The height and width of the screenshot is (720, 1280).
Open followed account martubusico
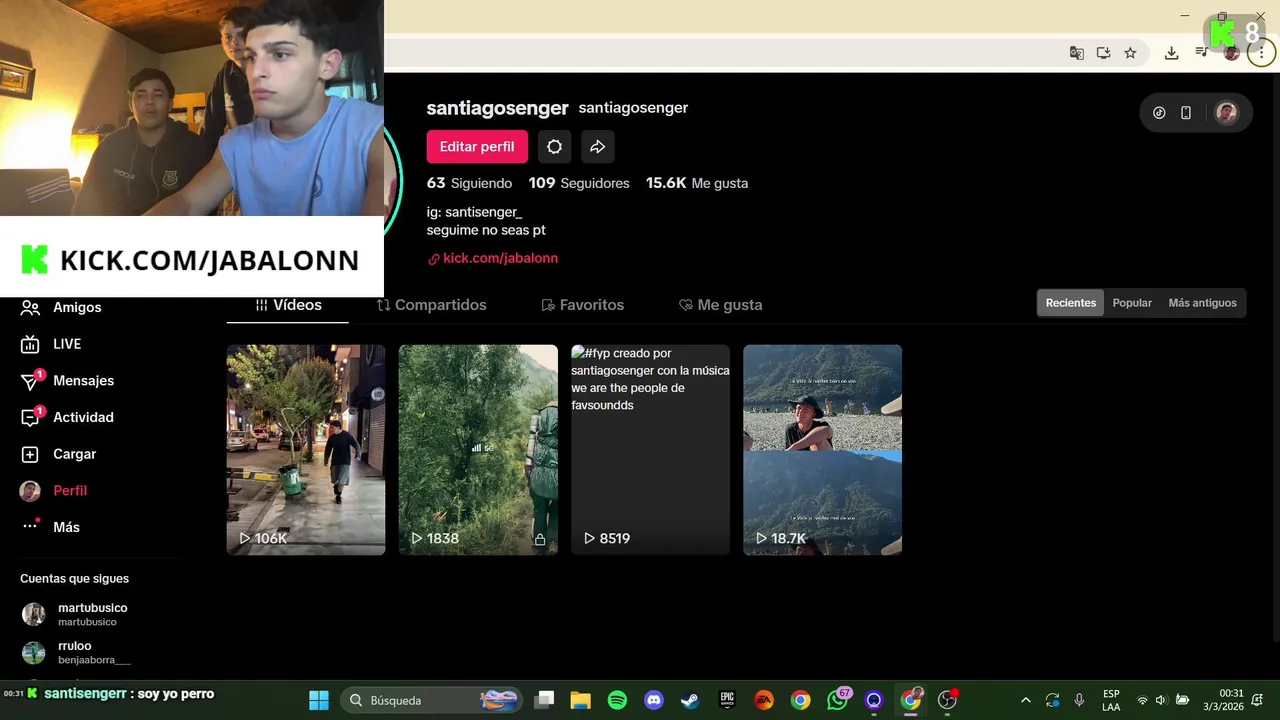pyautogui.click(x=76, y=614)
